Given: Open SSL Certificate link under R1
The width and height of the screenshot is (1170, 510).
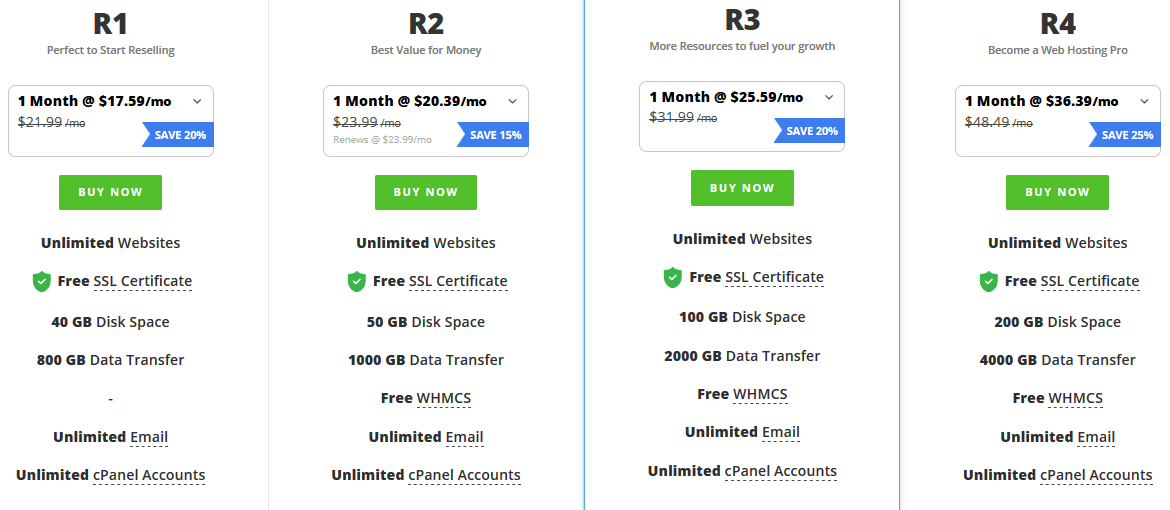Looking at the screenshot, I should tap(143, 282).
